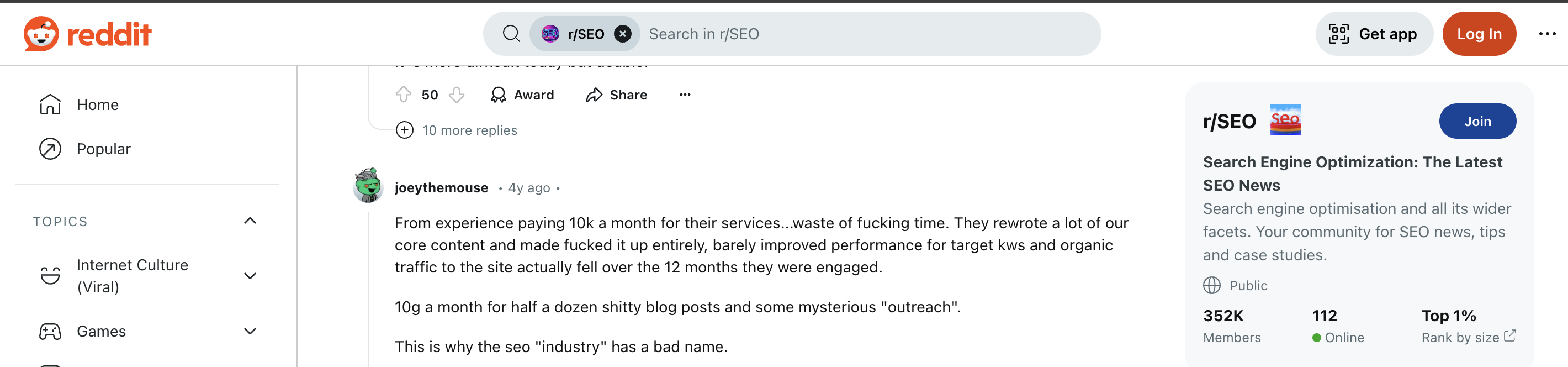Share the comment via Share icon
Image resolution: width=1568 pixels, height=367 pixels.
616,95
